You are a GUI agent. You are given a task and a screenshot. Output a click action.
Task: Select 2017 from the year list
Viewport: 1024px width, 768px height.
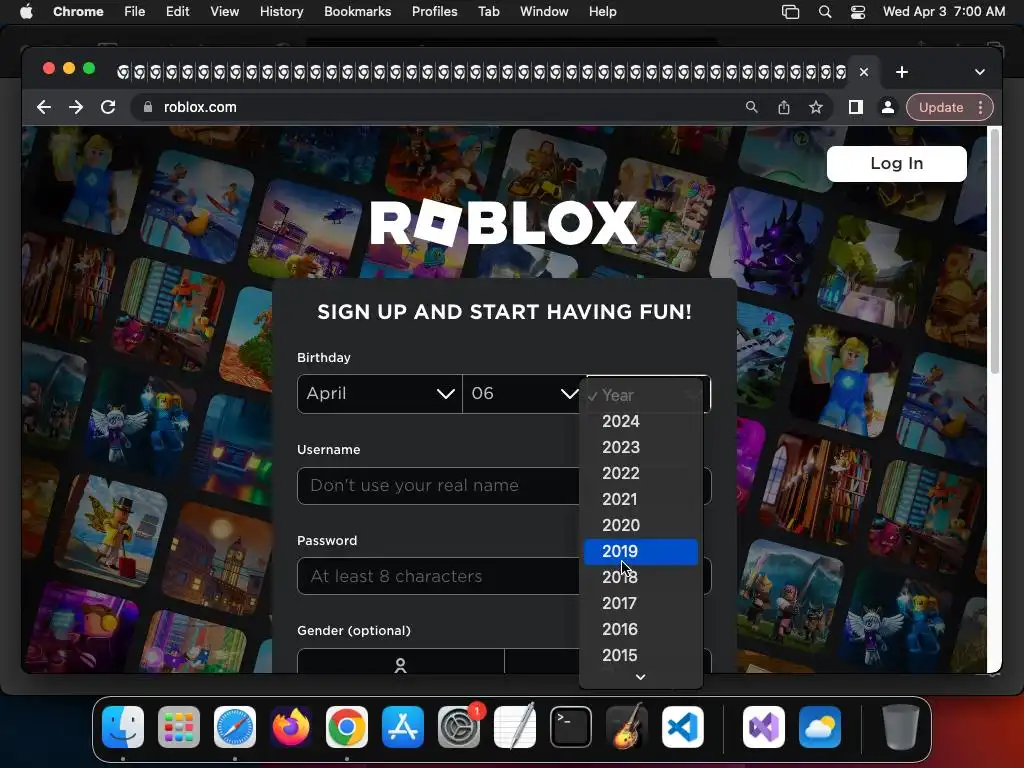coord(641,603)
